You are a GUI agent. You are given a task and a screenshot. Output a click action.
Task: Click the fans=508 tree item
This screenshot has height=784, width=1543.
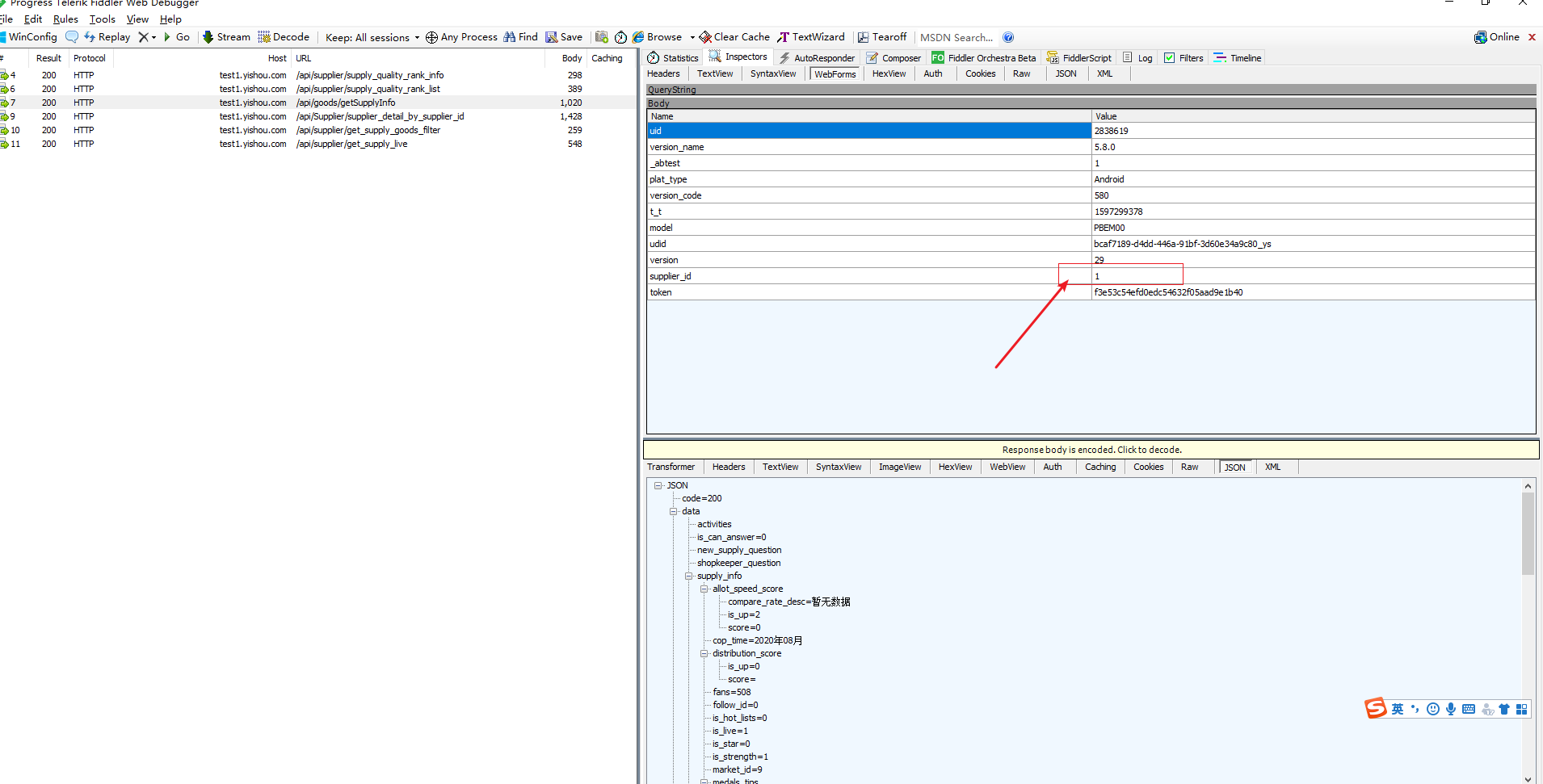point(731,692)
